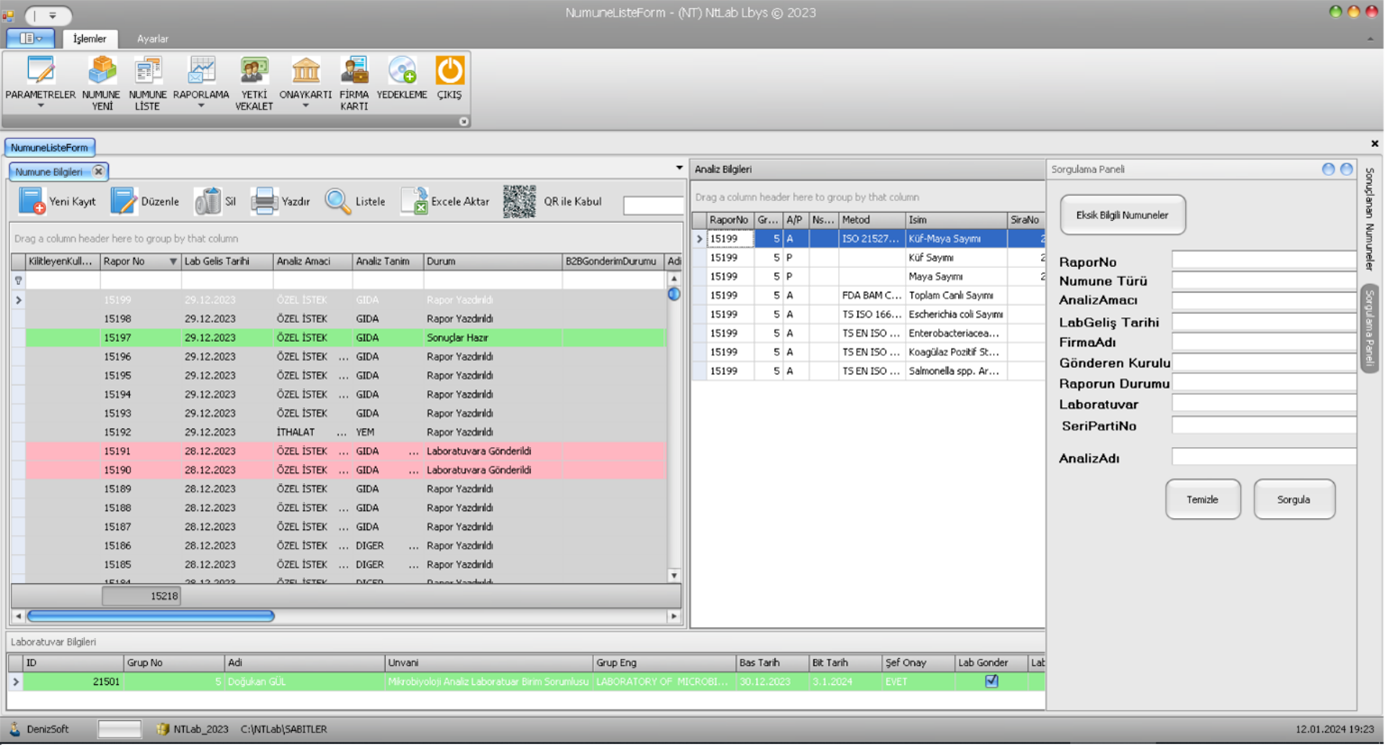Screen dimensions: 1385x749
Task: Click the filter icon in sample grid filter row
Action: coord(18,281)
